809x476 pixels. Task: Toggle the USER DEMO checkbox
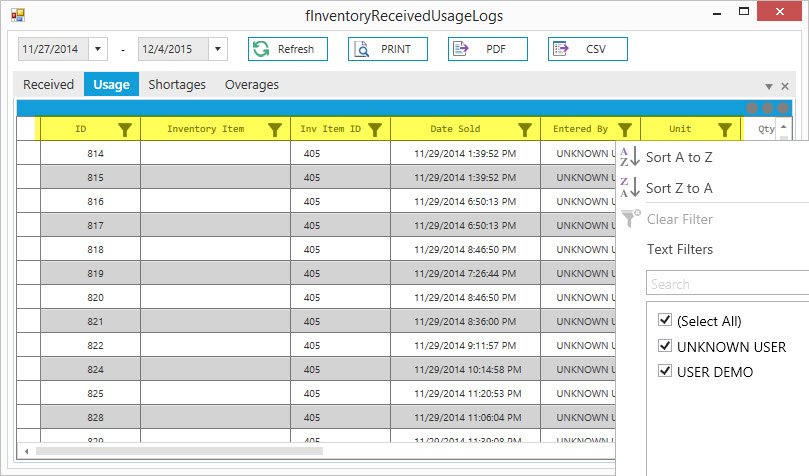pos(665,372)
